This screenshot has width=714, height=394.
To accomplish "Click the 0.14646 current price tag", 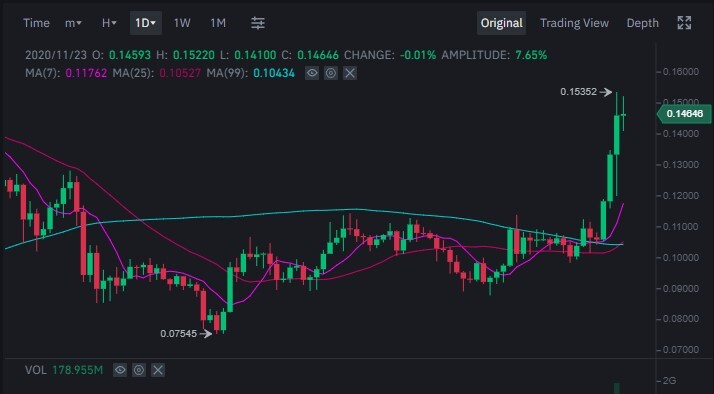I will (x=684, y=113).
